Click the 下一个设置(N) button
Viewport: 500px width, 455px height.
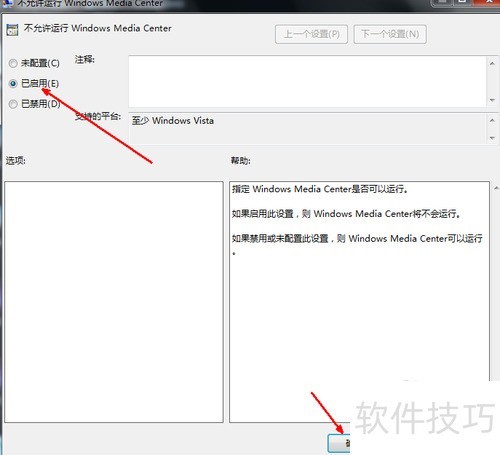[x=390, y=34]
